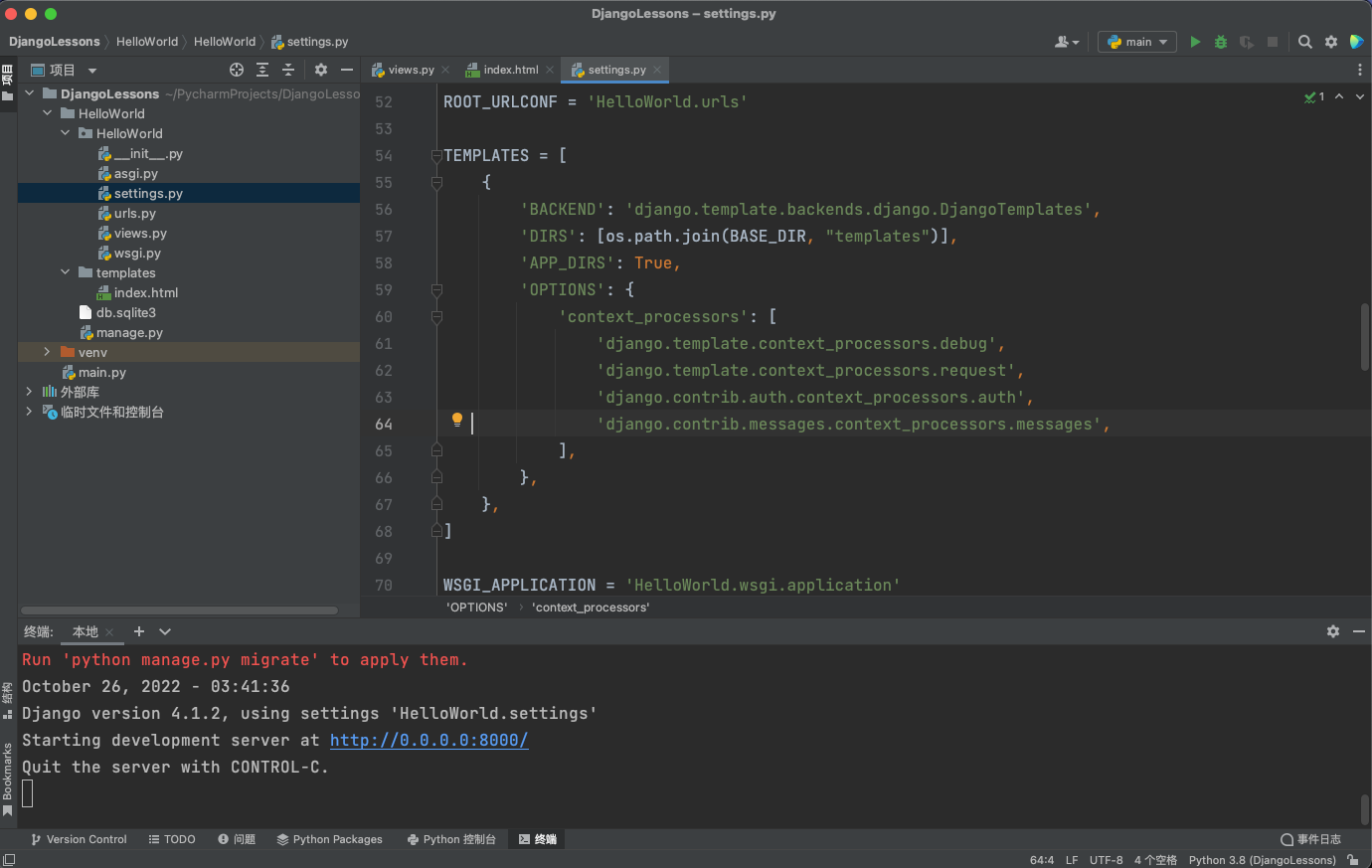Collapse all in project tree toolbar

pos(288,70)
